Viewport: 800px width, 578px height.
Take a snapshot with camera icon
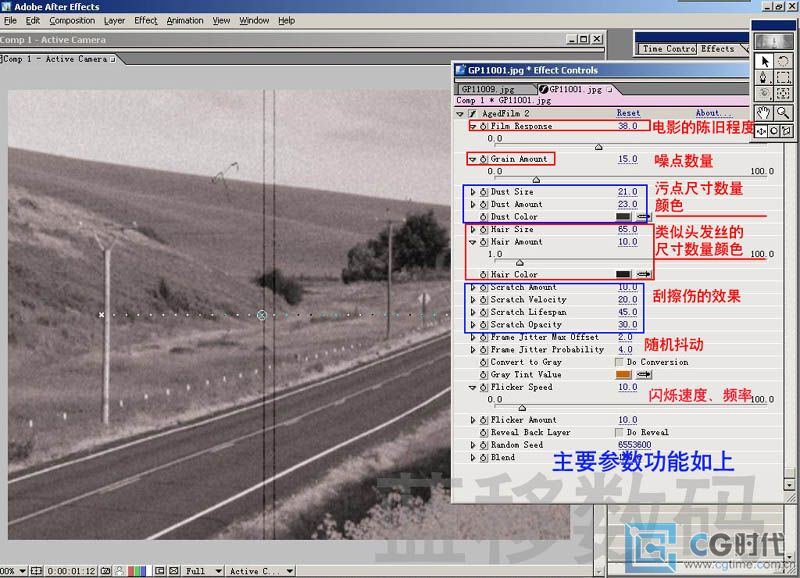coord(106,571)
